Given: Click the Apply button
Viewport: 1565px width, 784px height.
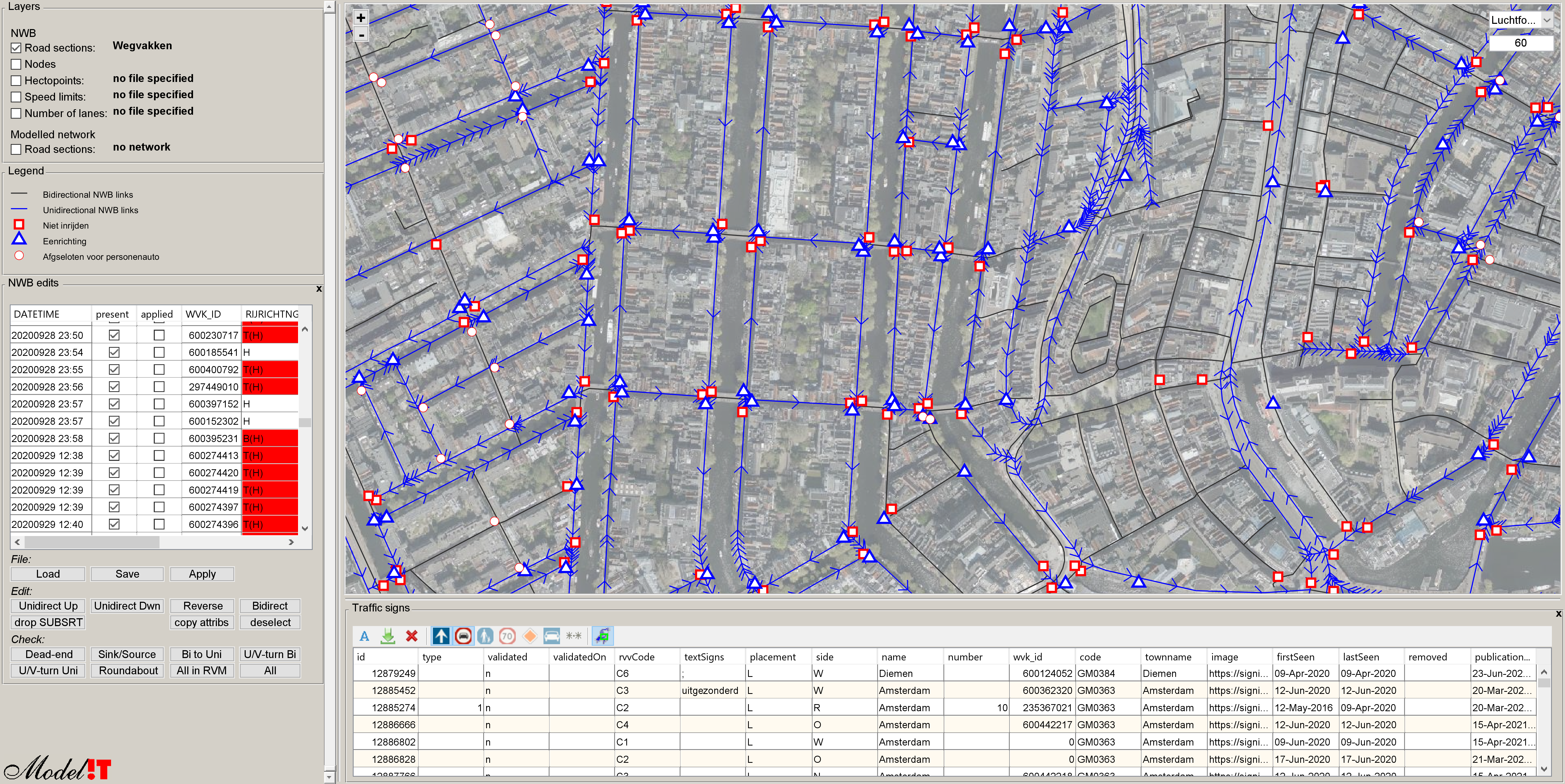Looking at the screenshot, I should click(x=202, y=574).
